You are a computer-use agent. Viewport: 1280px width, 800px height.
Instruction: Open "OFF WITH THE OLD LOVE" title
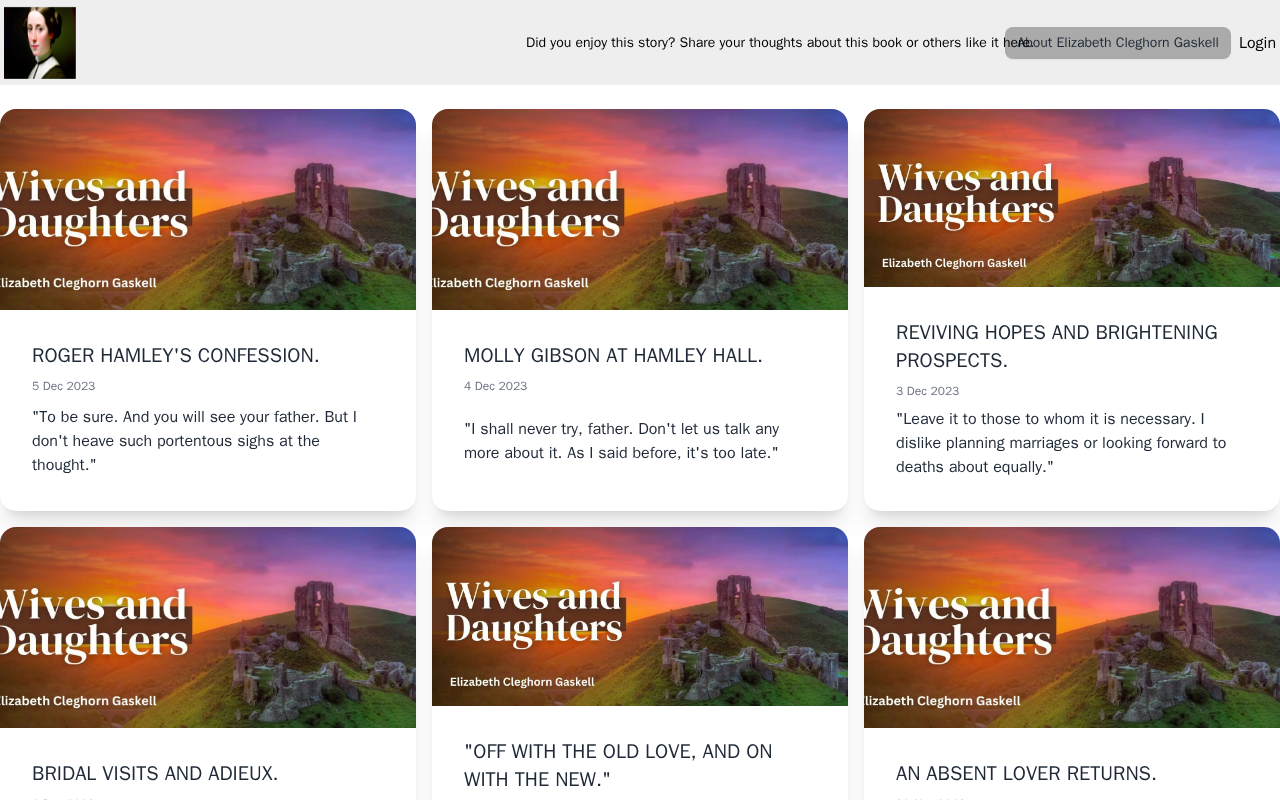(618, 765)
